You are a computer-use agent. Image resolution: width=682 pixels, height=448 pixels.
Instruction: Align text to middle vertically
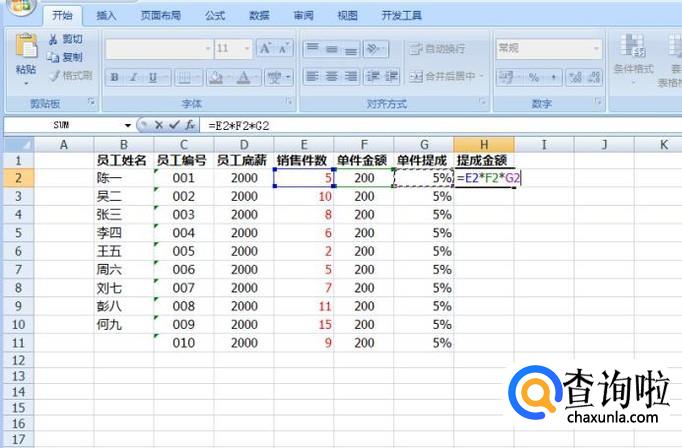[332, 49]
